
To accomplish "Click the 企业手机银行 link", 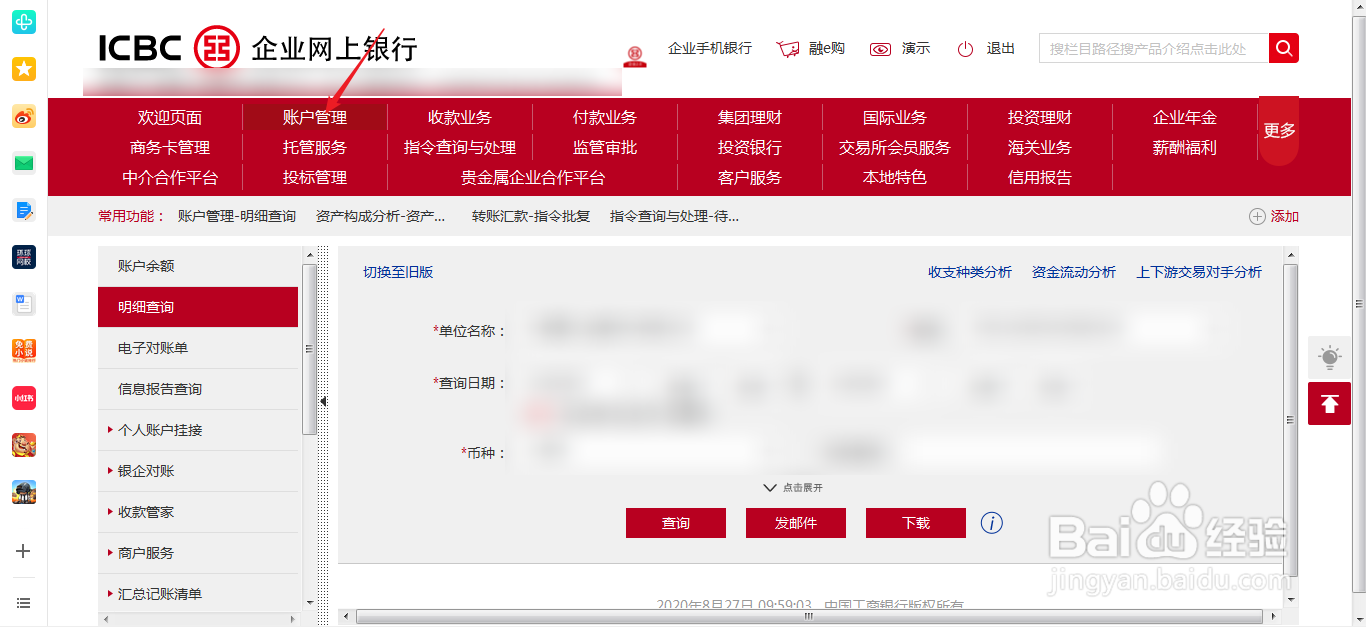I will tap(710, 48).
